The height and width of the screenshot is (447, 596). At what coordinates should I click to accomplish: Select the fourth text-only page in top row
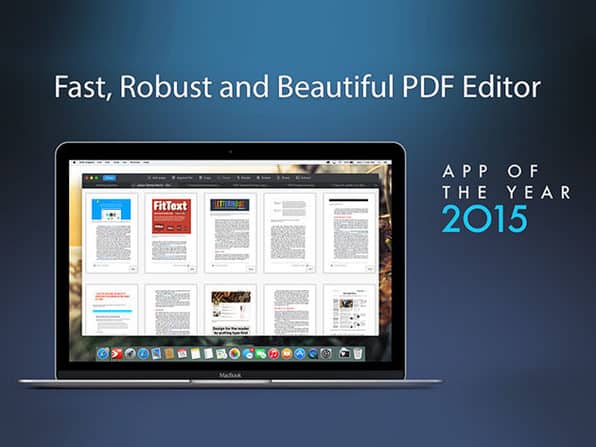[290, 233]
